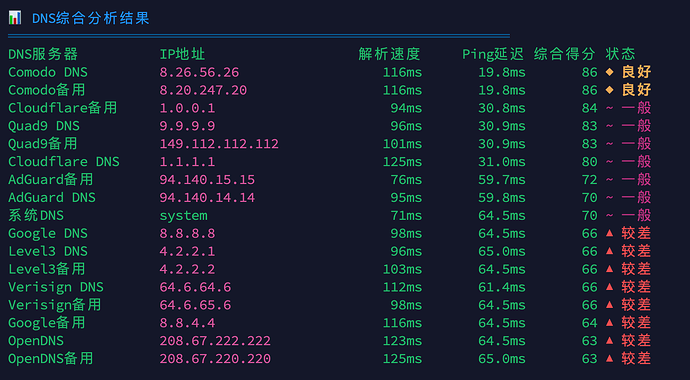Select IP address 94.140.14.14
The height and width of the screenshot is (380, 690).
point(207,197)
